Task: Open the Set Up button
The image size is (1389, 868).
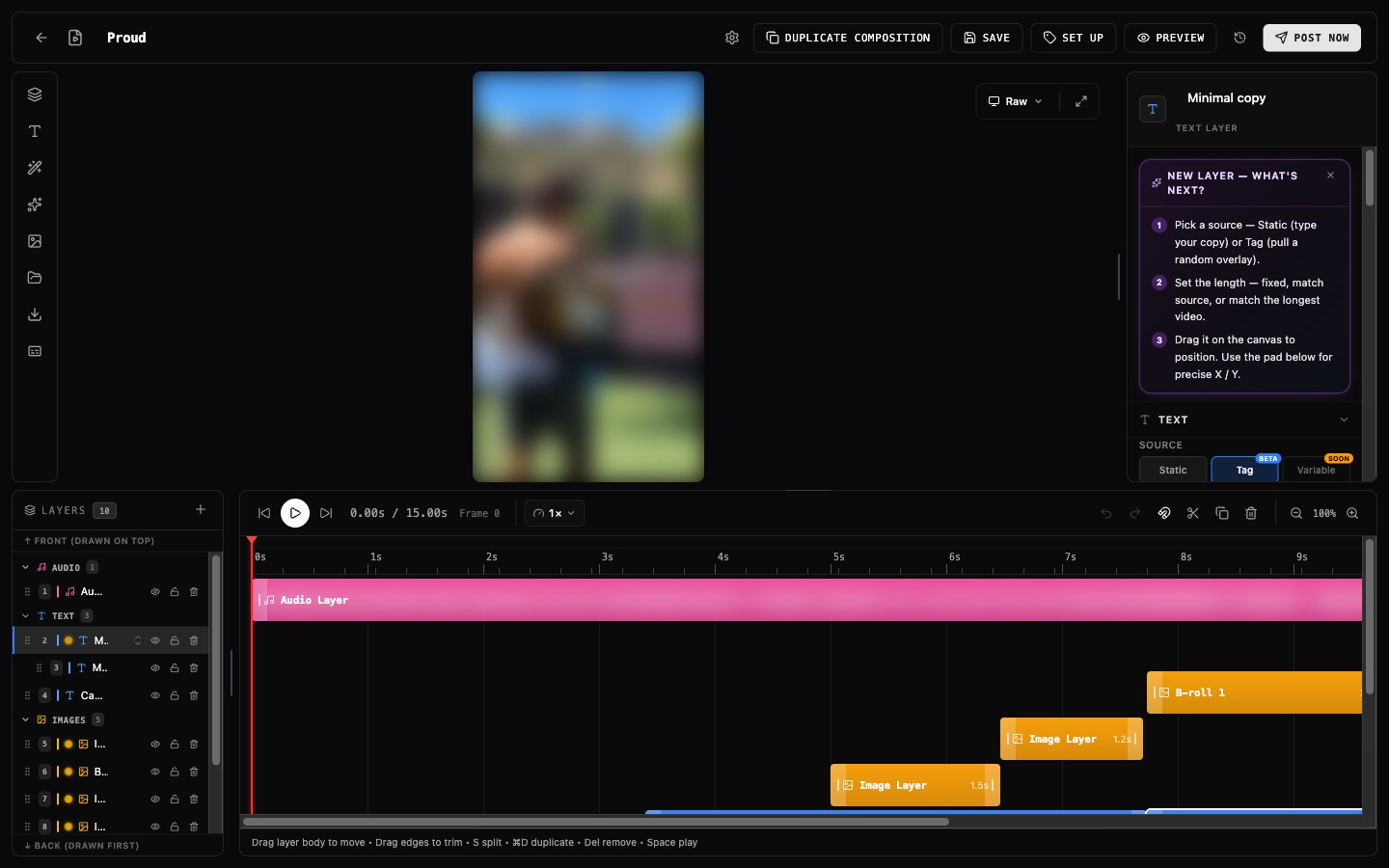Action: (1074, 38)
